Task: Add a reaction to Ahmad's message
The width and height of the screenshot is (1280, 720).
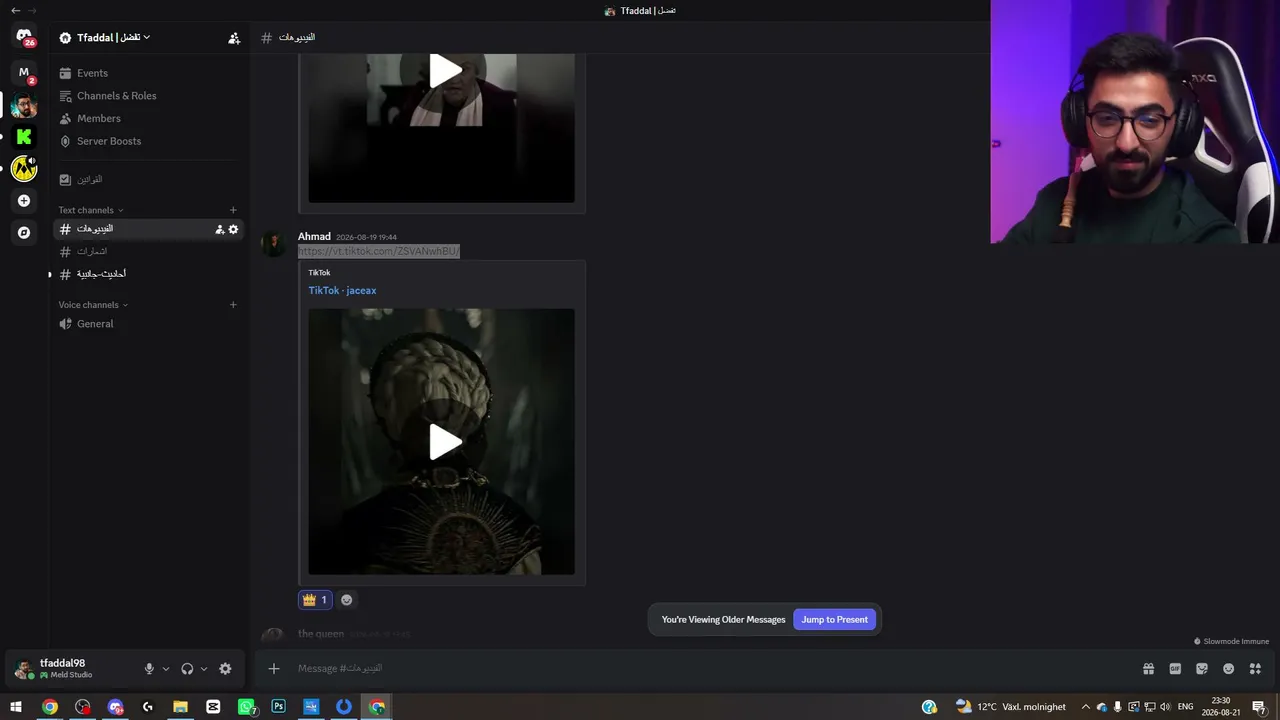Action: [347, 600]
